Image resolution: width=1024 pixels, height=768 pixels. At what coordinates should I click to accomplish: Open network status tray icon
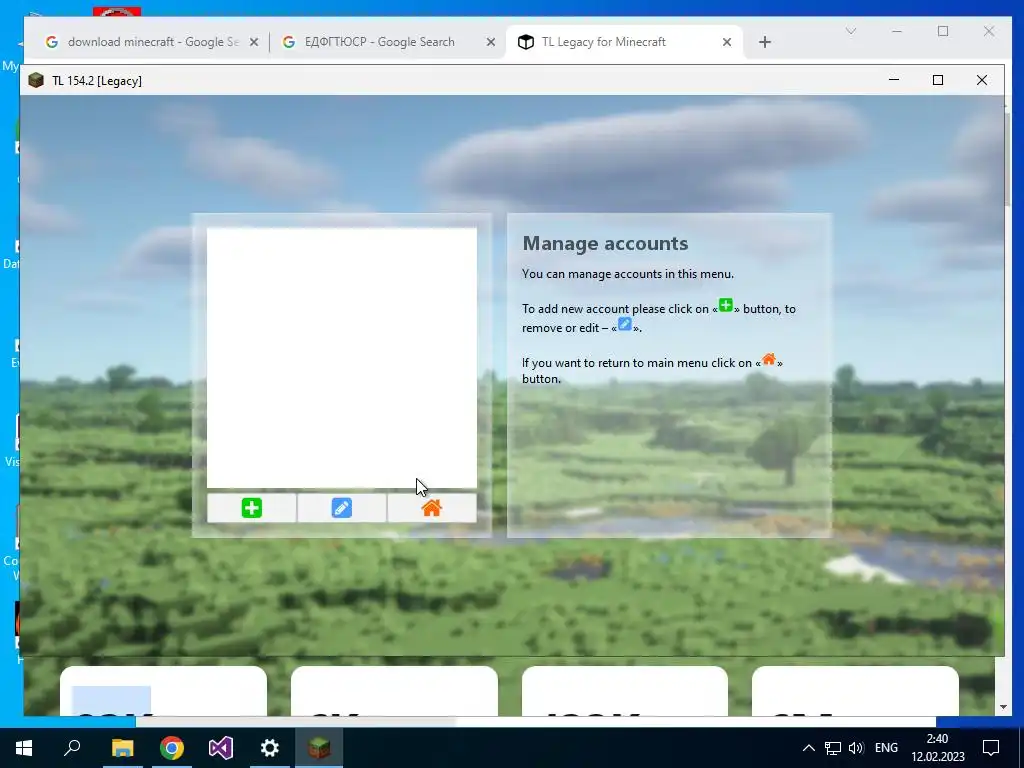(x=833, y=748)
